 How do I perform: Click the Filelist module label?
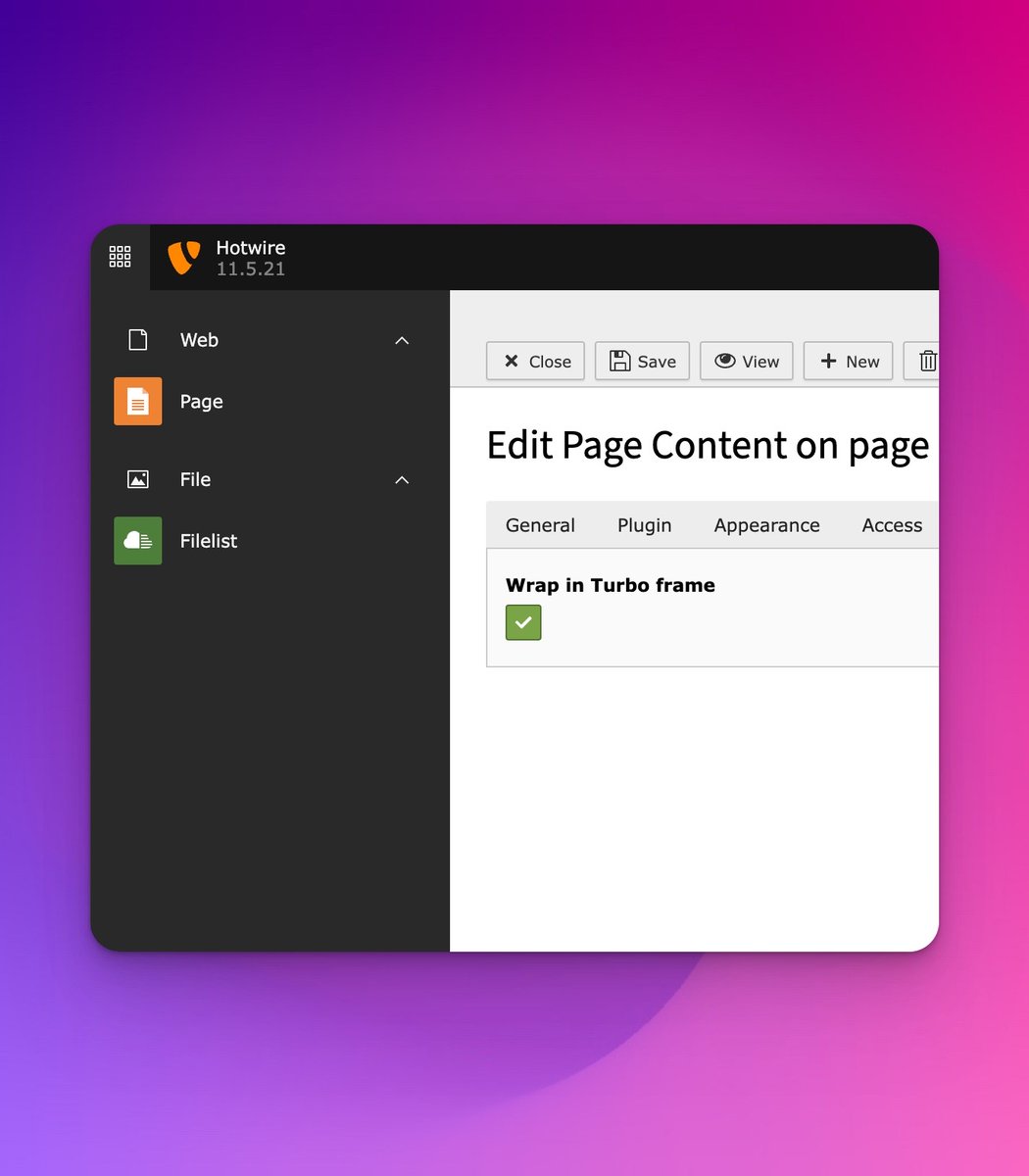click(209, 541)
